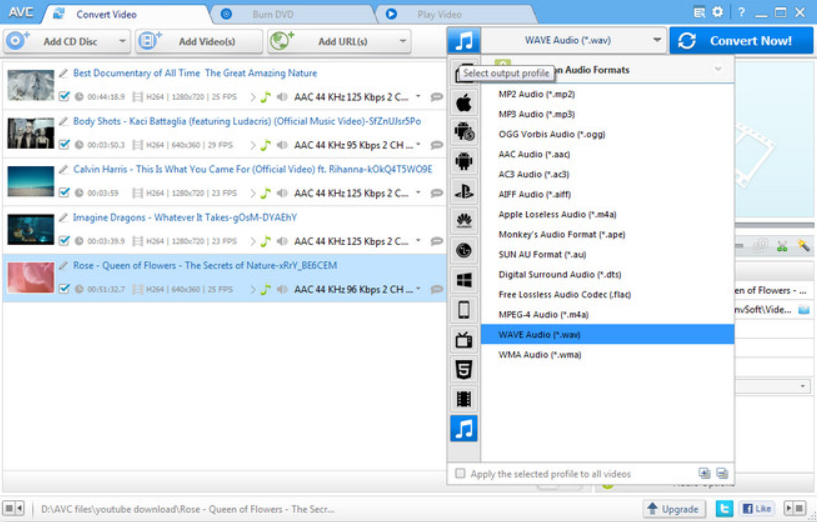
Task: Click the Twitter share icon
Action: coord(724,508)
